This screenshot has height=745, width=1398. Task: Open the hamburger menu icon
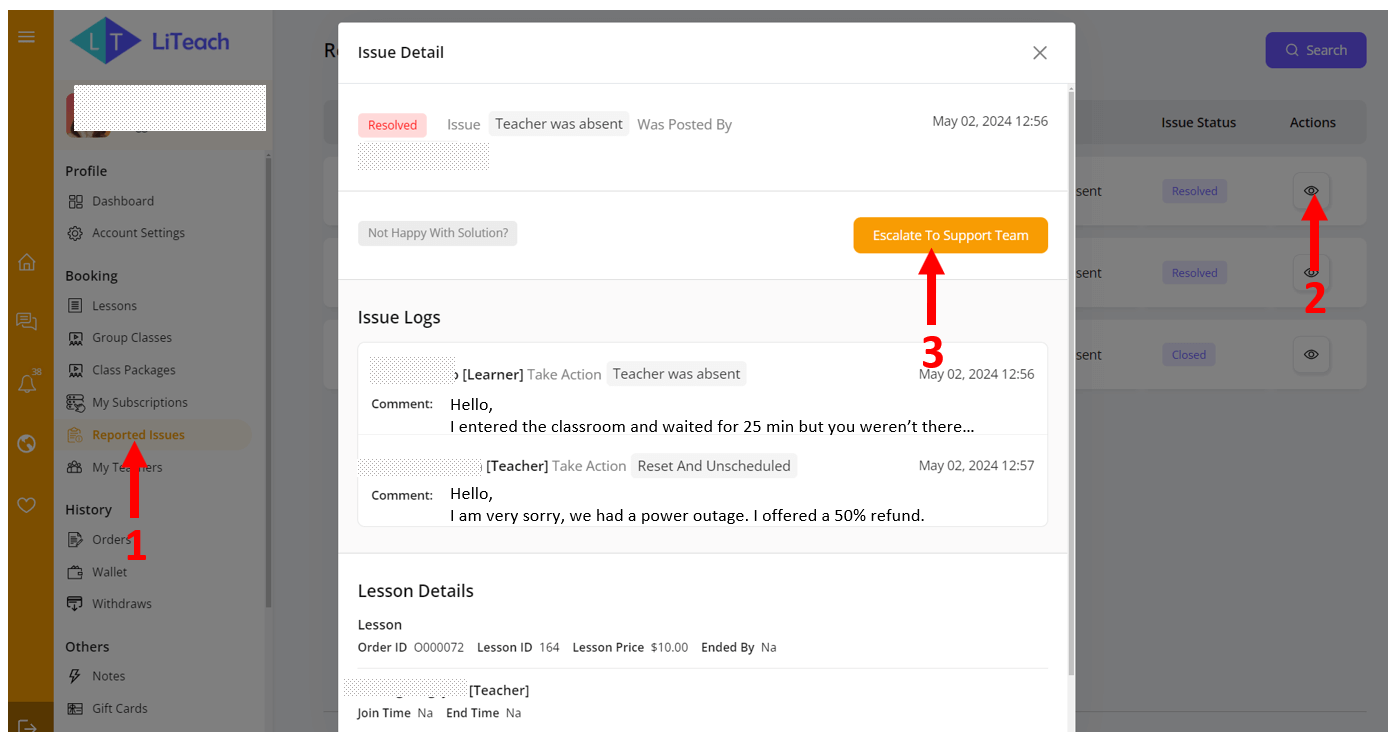pyautogui.click(x=27, y=37)
